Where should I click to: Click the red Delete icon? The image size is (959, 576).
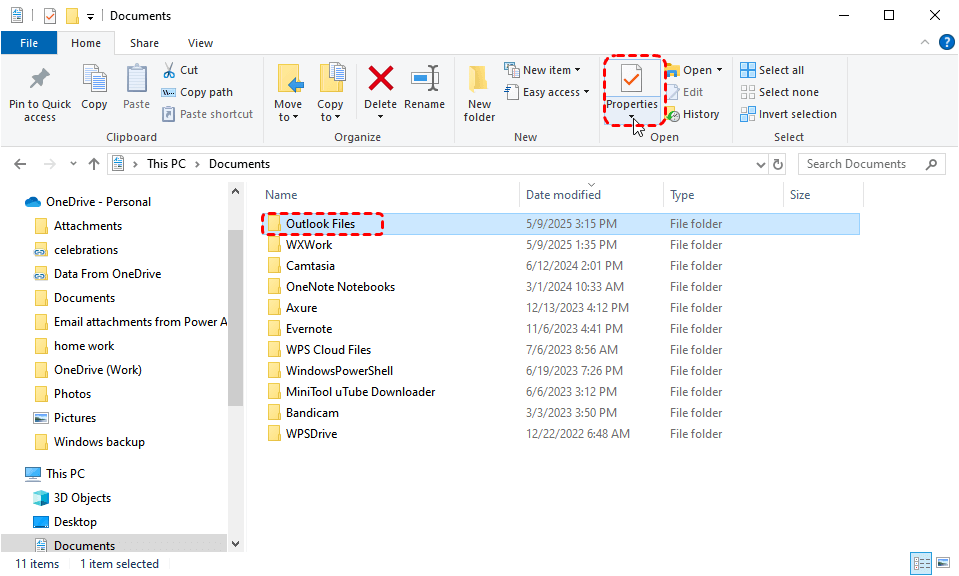[x=380, y=79]
